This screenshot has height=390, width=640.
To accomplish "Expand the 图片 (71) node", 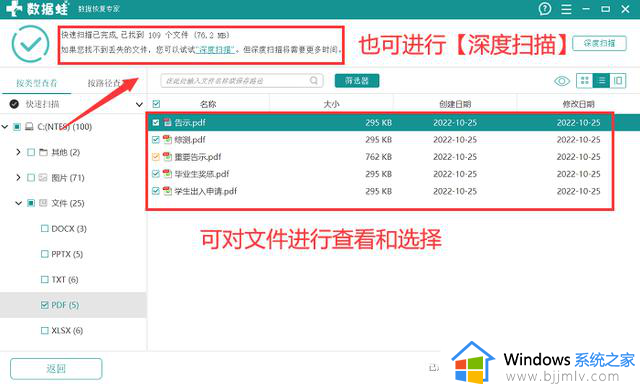I will click(x=18, y=177).
